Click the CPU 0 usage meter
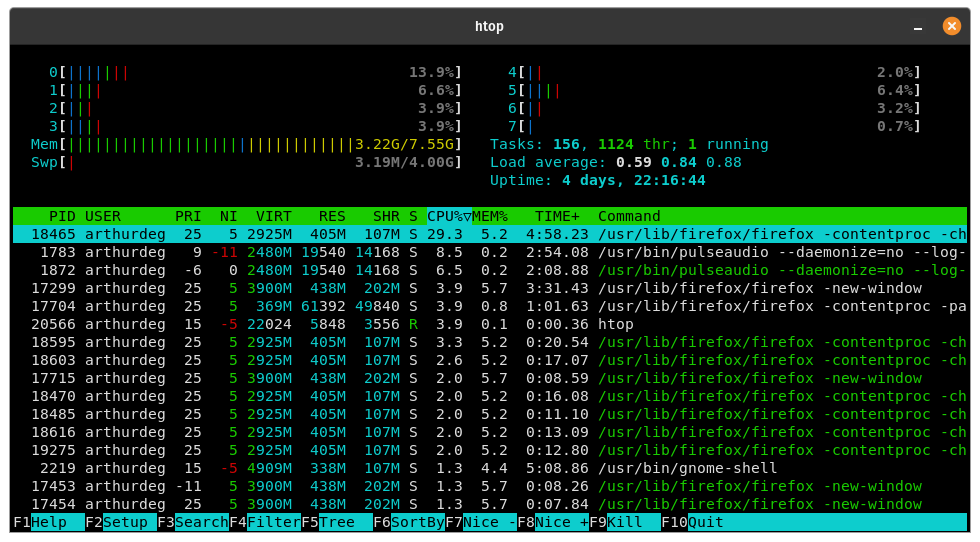Screen dimensions: 980x542 click(x=255, y=73)
